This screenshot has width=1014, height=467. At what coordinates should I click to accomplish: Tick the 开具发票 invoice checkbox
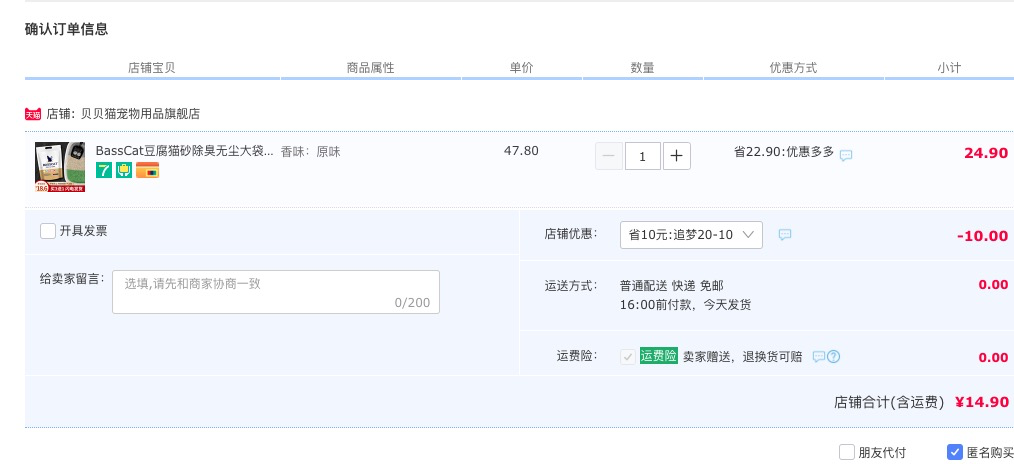(48, 231)
